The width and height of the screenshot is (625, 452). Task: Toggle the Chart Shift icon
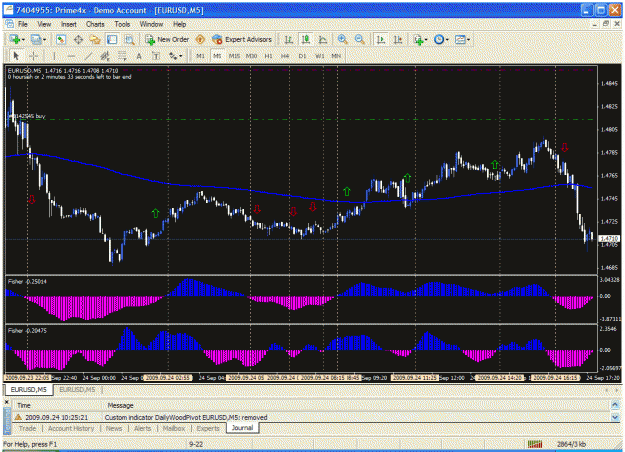[398, 39]
